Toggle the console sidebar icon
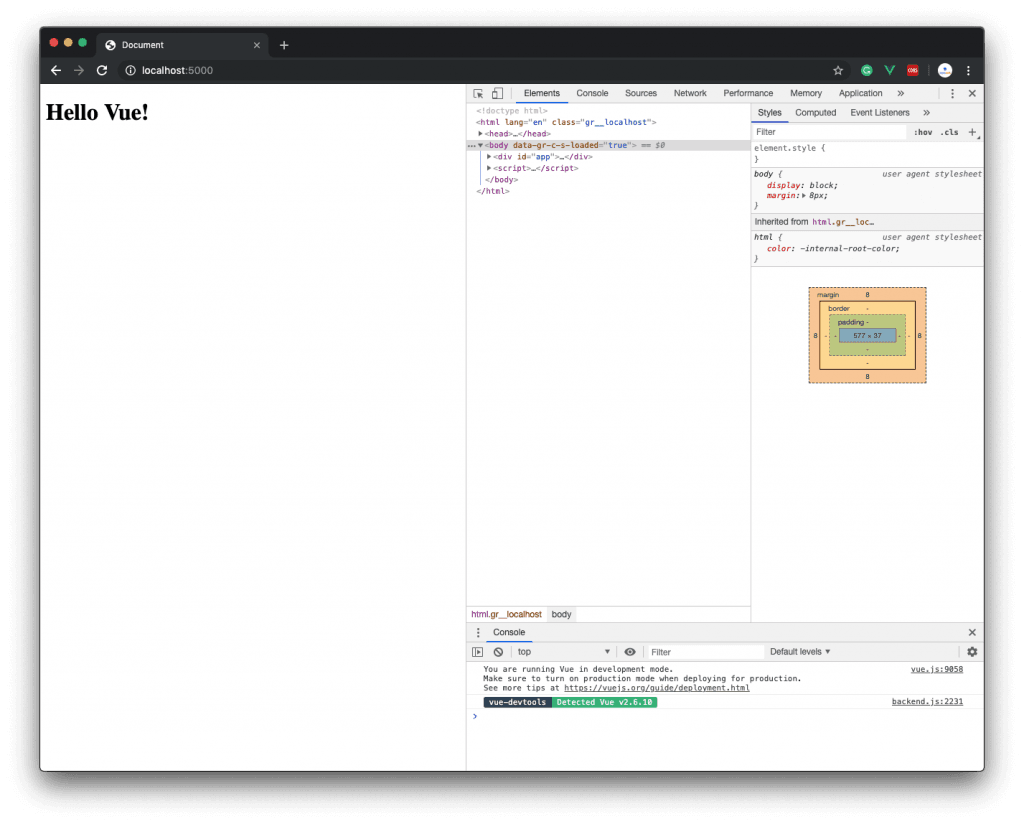This screenshot has height=824, width=1024. coord(477,652)
